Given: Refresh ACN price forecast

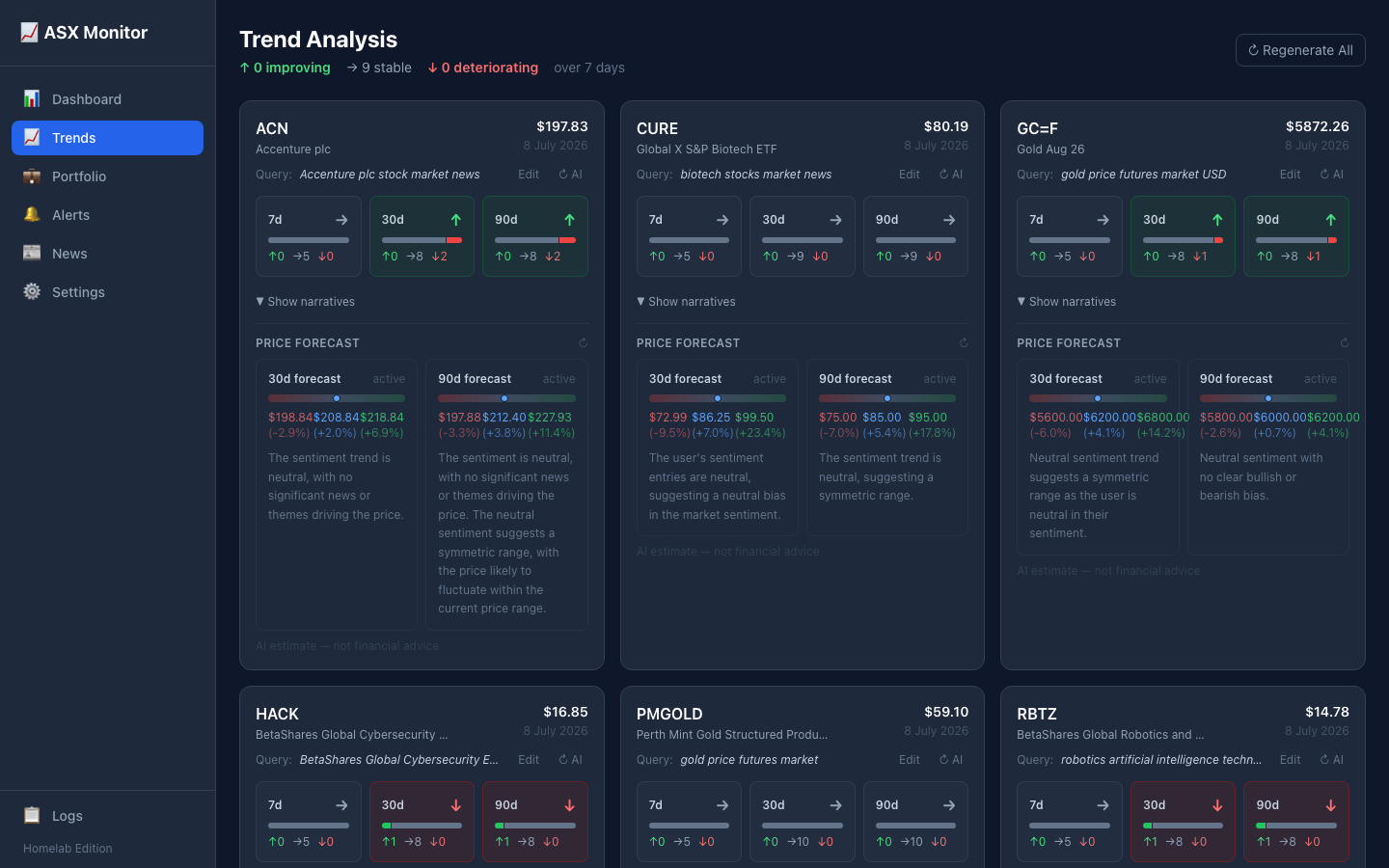Looking at the screenshot, I should [x=583, y=343].
